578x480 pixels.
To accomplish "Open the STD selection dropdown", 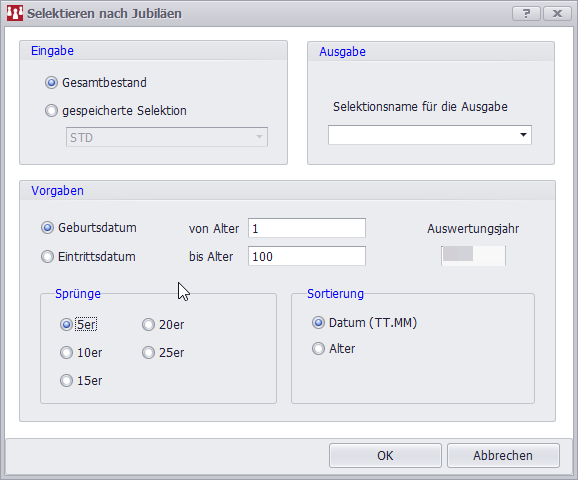I will (167, 137).
